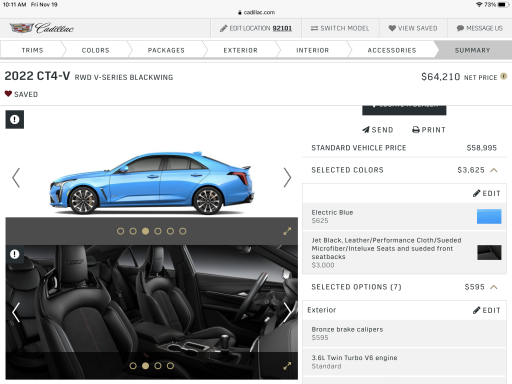
Task: Click the Cadillac logo
Action: click(42, 28)
